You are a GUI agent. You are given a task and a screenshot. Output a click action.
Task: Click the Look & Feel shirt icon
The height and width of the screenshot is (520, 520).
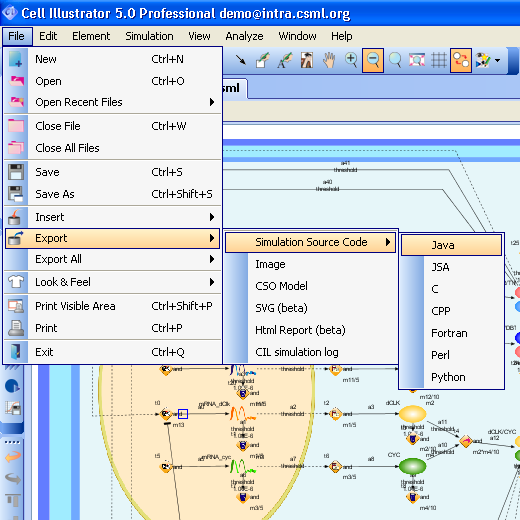[16, 282]
